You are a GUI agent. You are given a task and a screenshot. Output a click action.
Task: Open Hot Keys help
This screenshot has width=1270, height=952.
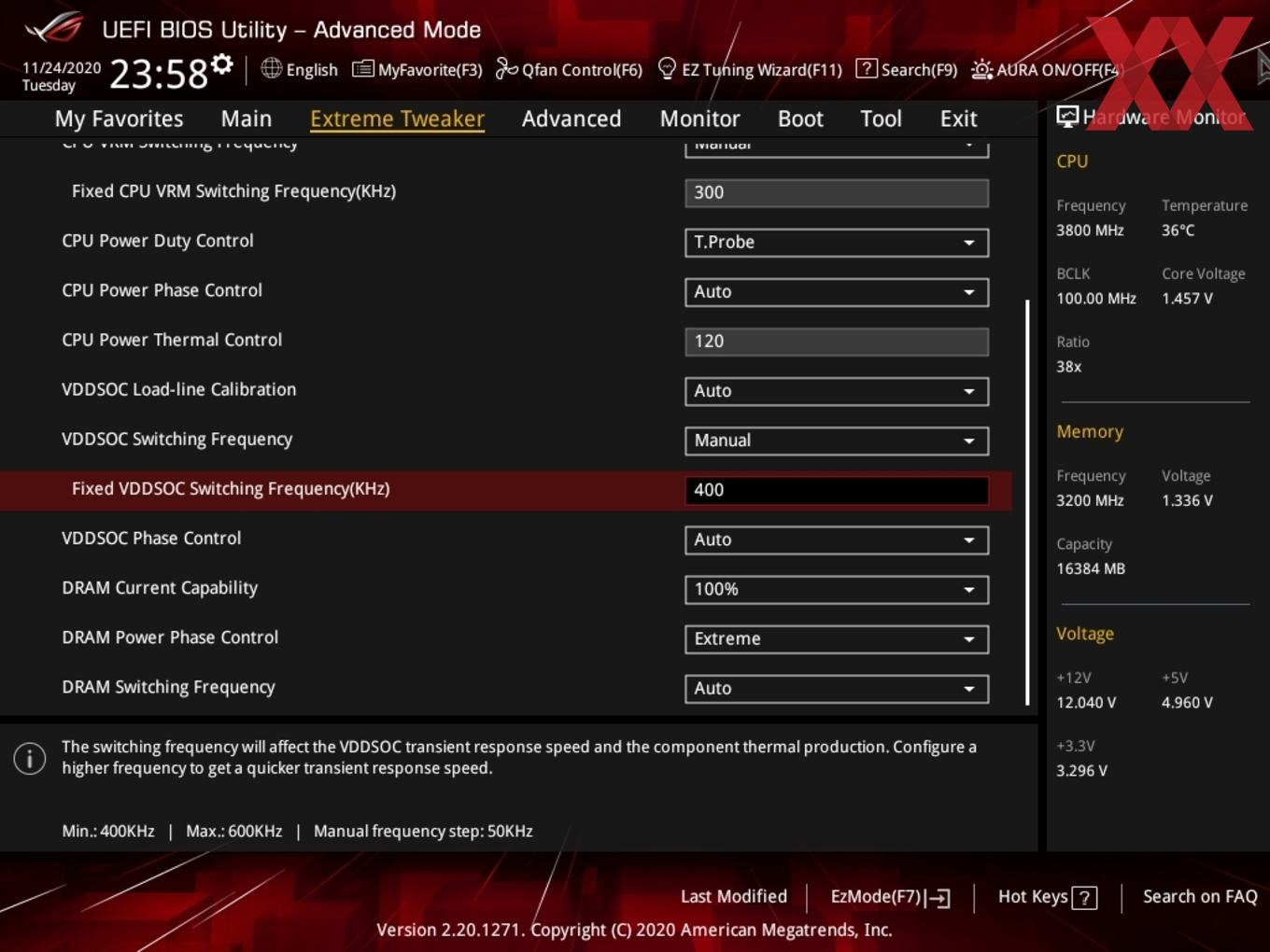[1033, 897]
